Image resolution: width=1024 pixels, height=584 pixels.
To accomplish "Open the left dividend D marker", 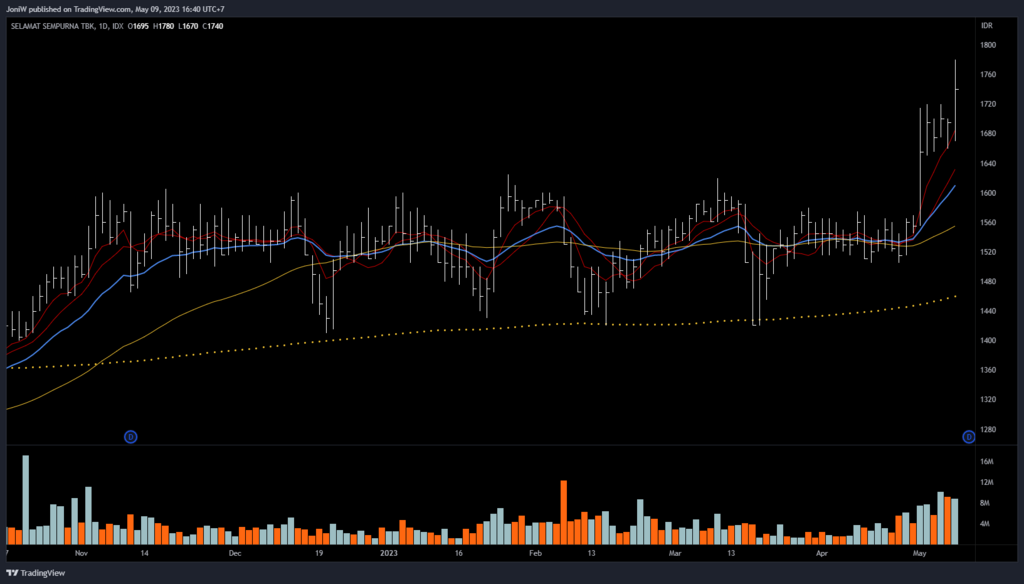I will pyautogui.click(x=130, y=436).
